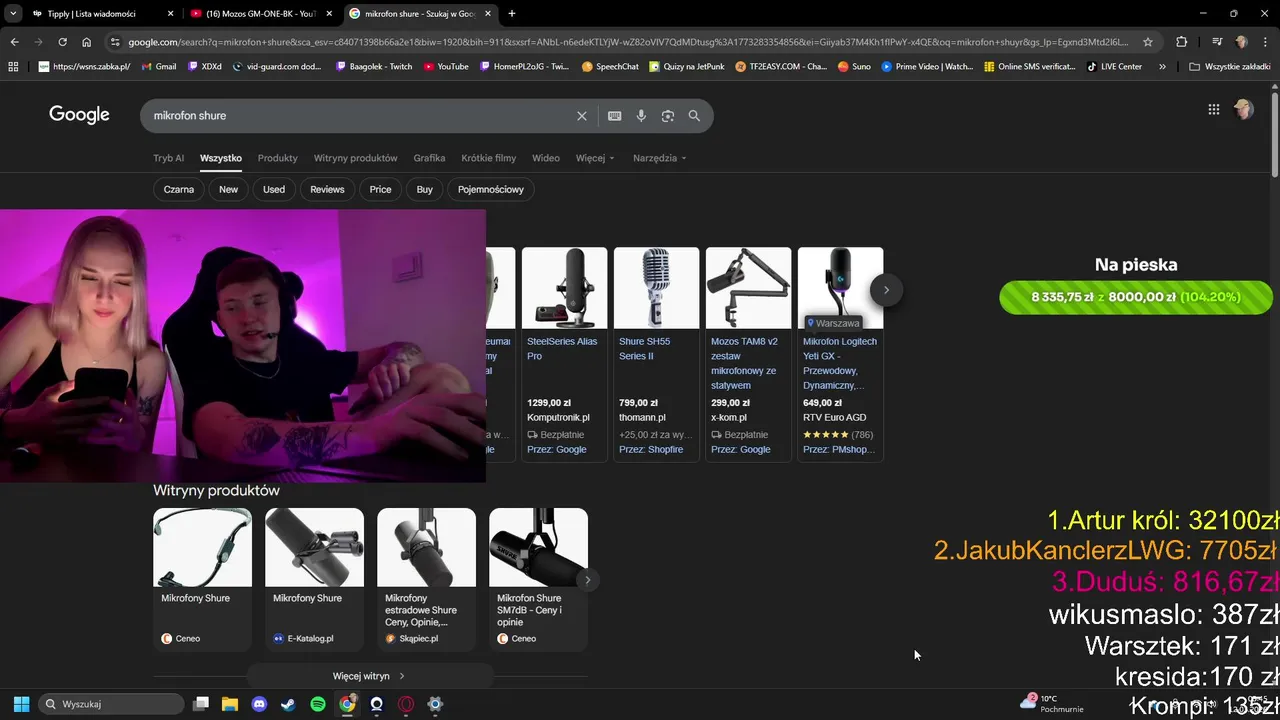Open the Baagolek - Twitch bookmark

(375, 67)
